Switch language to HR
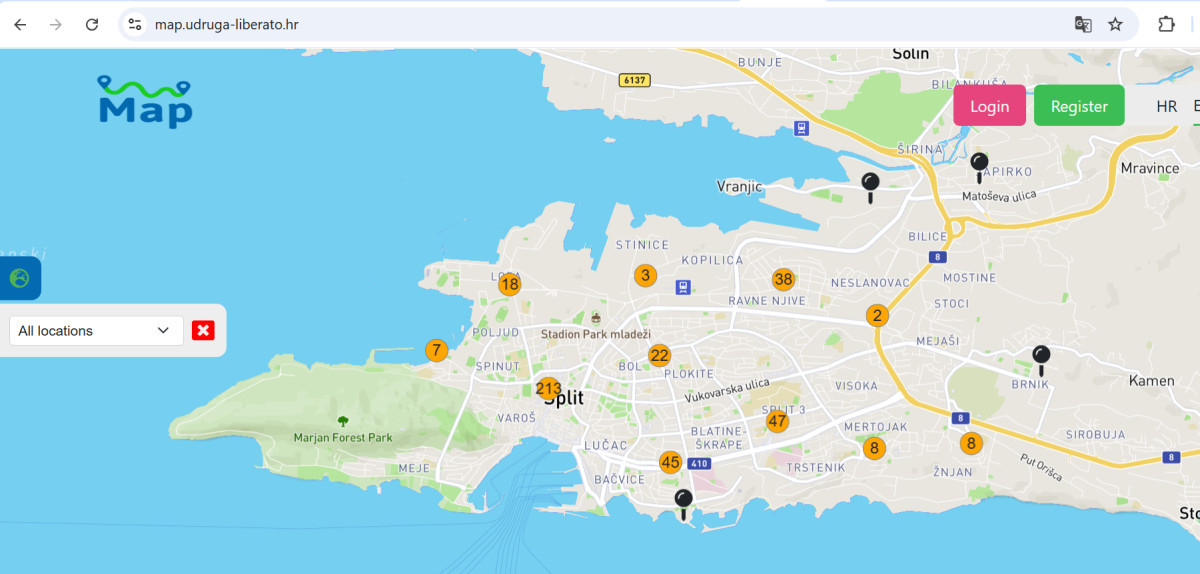 point(1166,106)
